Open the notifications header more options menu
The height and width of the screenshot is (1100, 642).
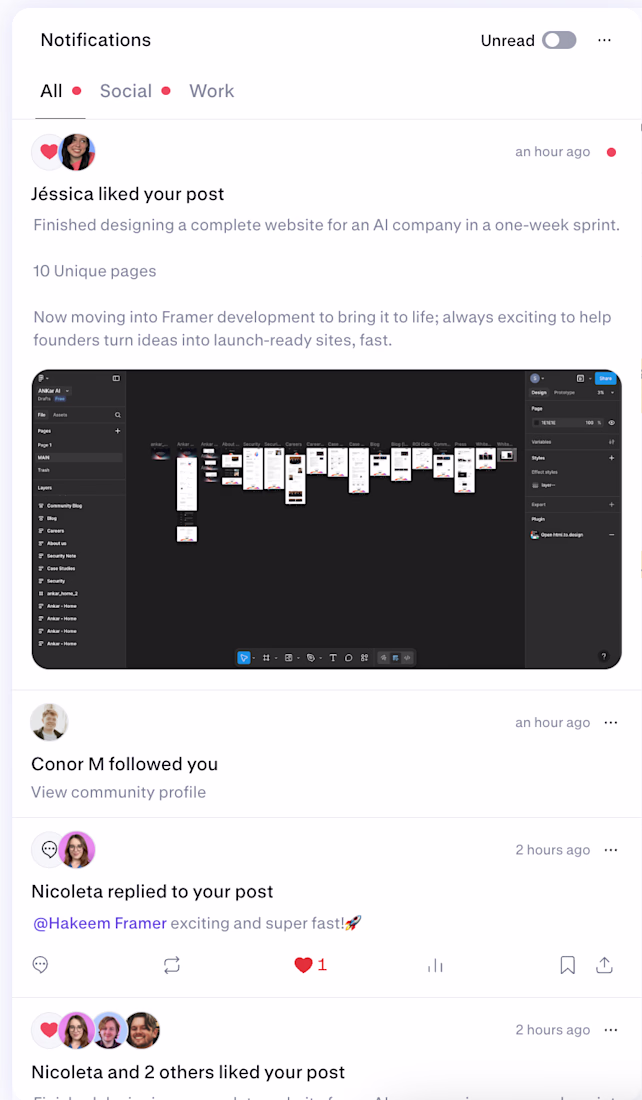coord(604,40)
